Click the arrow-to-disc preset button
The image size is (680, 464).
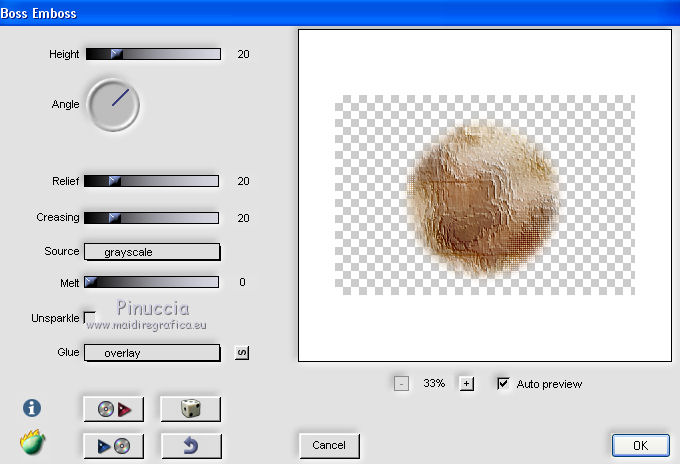point(114,446)
